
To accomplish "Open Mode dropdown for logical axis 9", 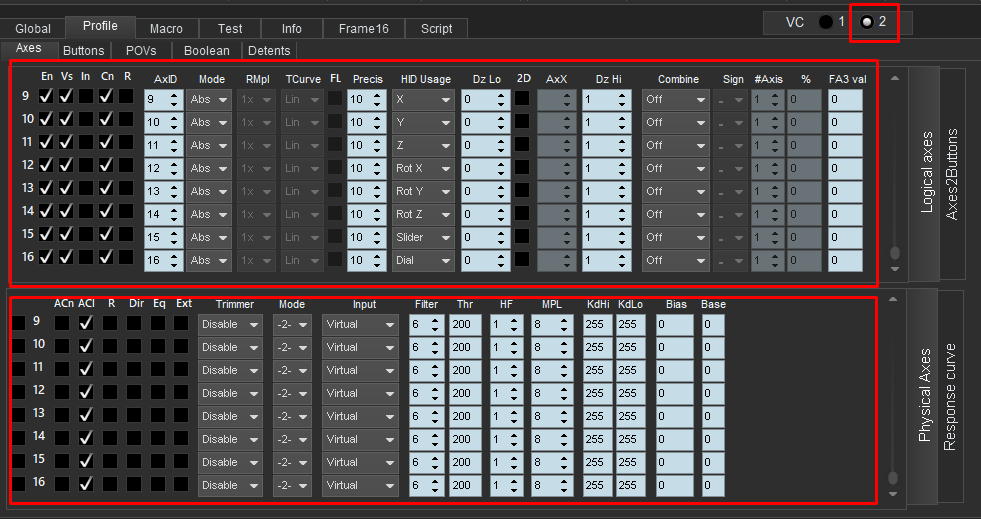I will 209,99.
